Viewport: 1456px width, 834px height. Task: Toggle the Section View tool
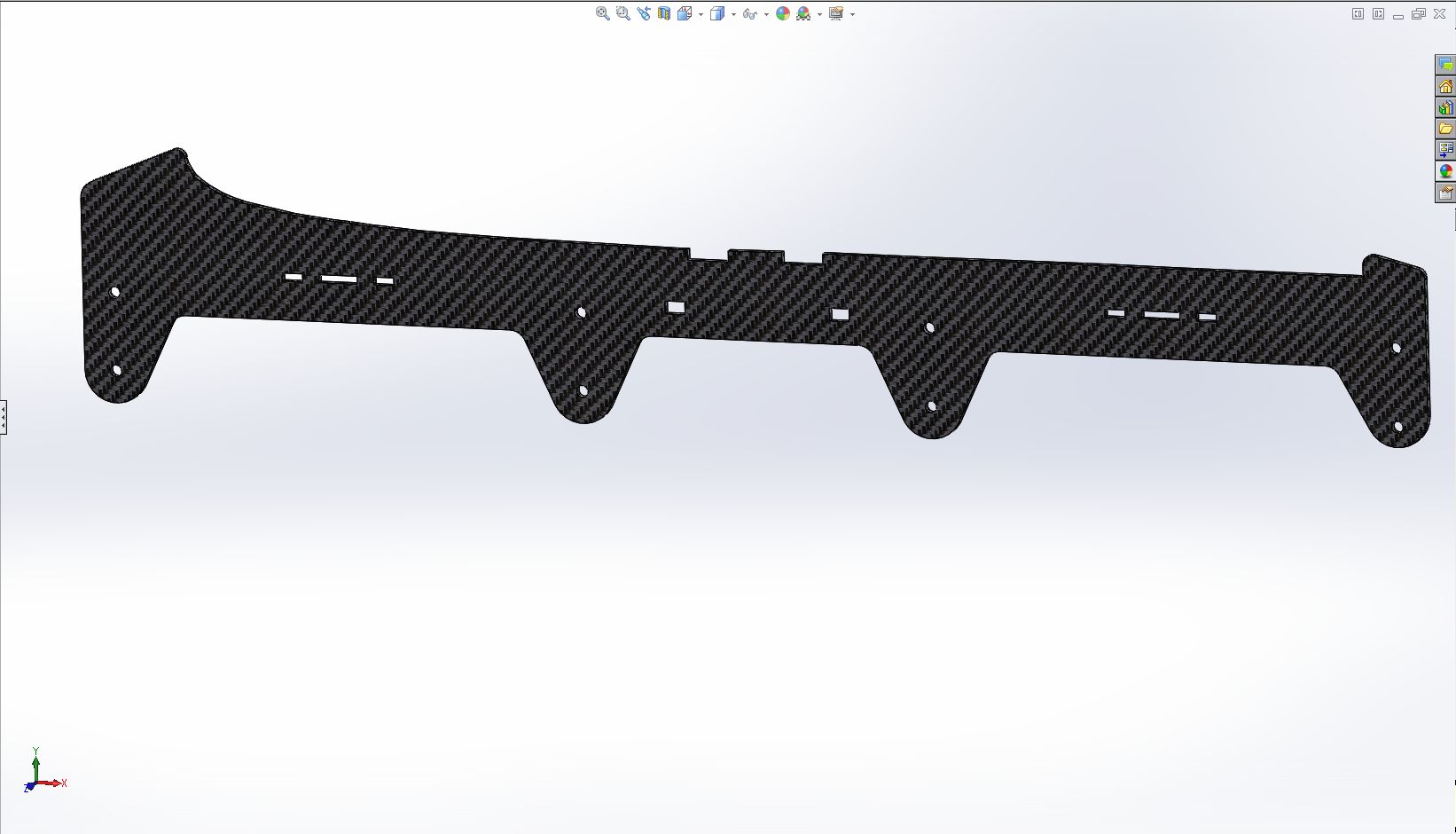[664, 13]
